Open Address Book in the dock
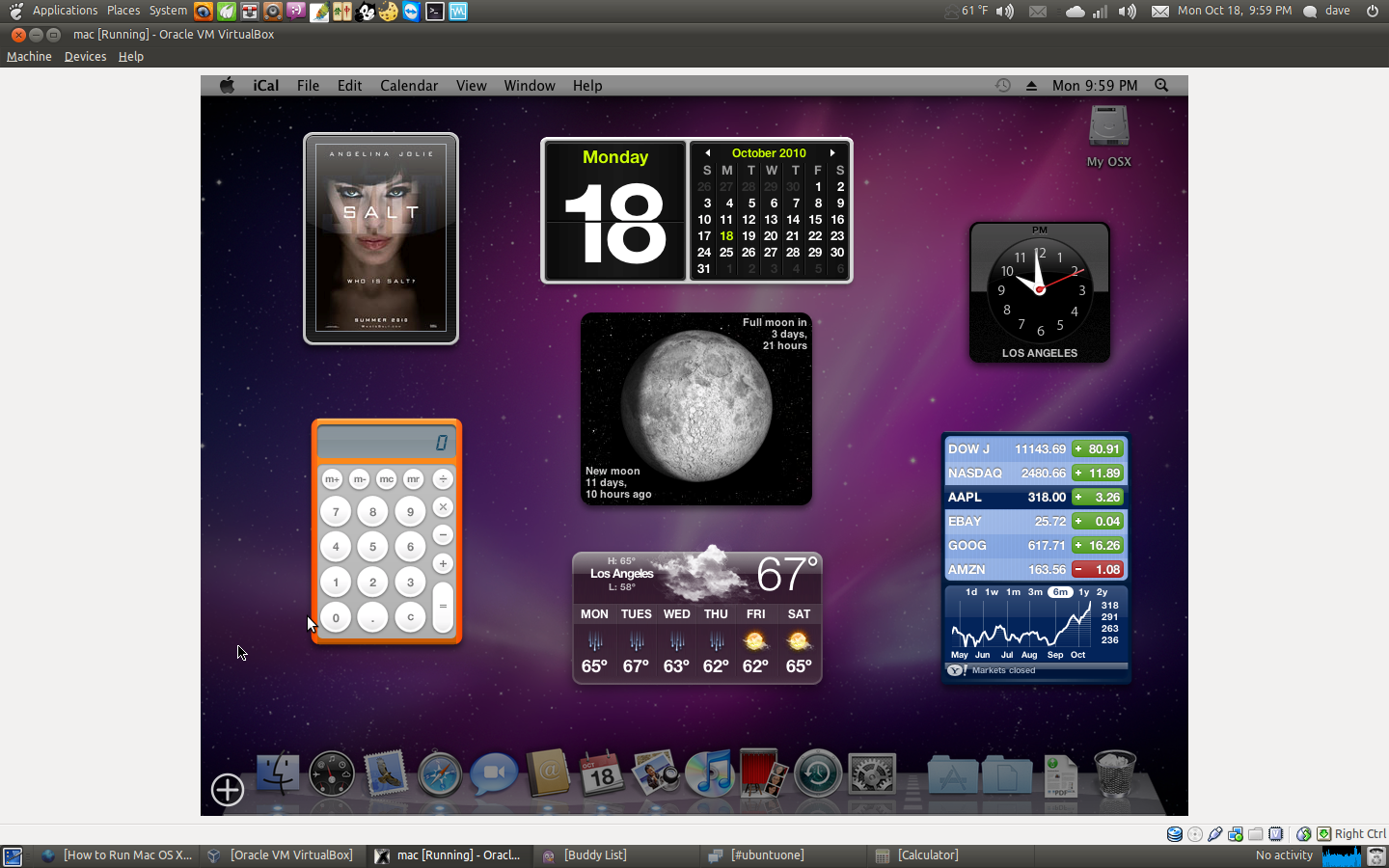Screen dimensions: 1389x868 pyautogui.click(x=548, y=773)
